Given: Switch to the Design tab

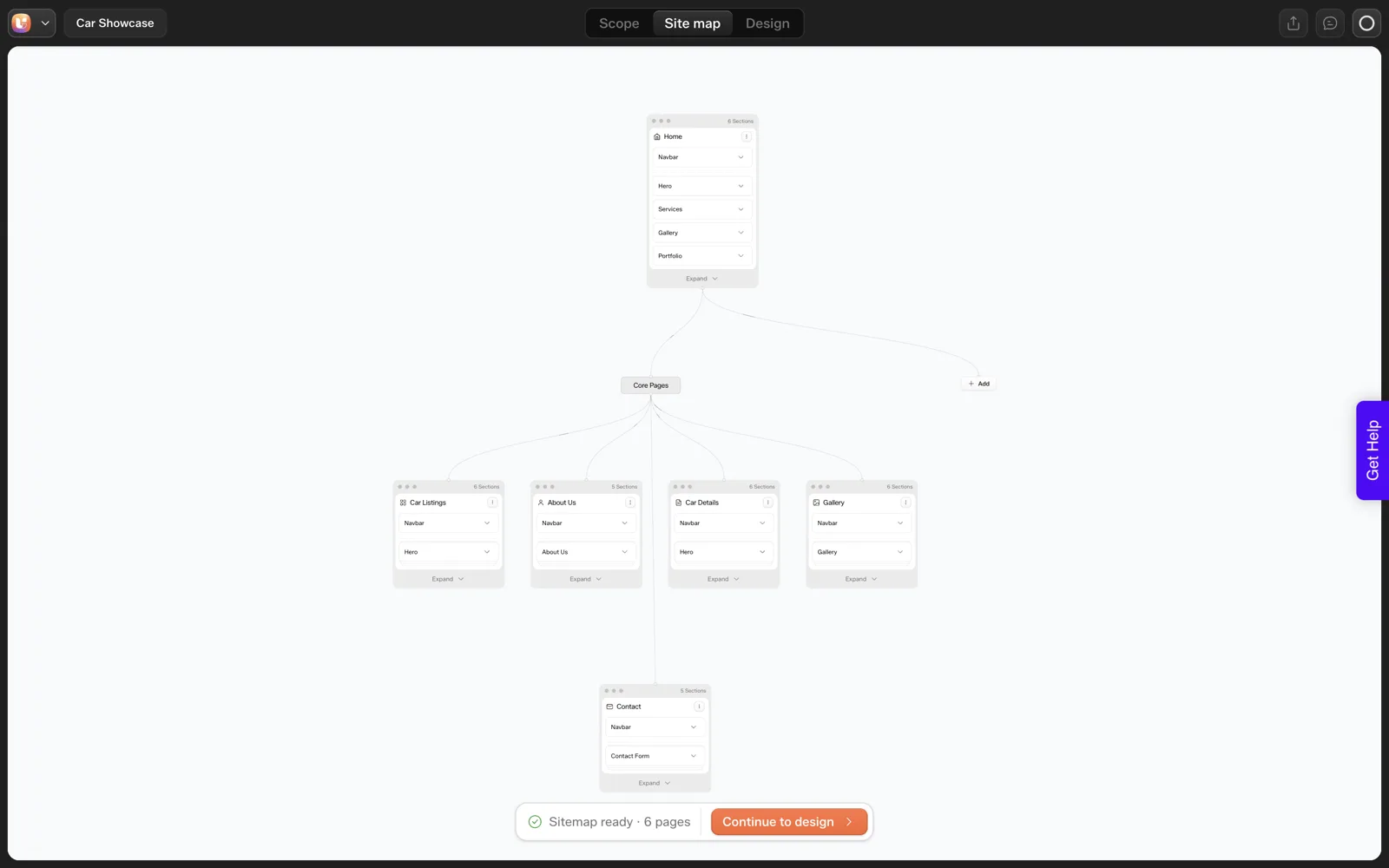Looking at the screenshot, I should click(x=767, y=23).
